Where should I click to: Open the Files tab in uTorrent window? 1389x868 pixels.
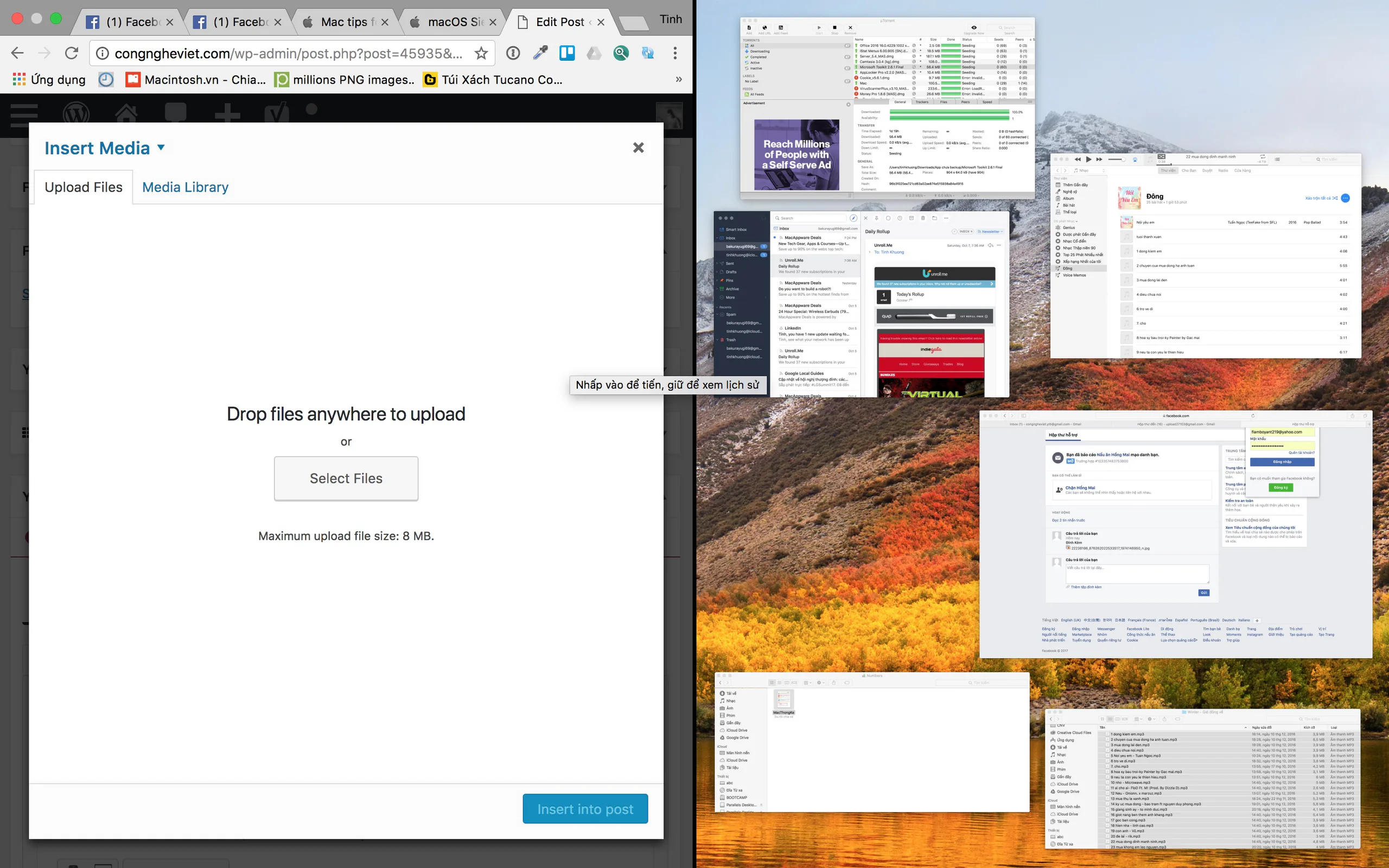pyautogui.click(x=944, y=102)
